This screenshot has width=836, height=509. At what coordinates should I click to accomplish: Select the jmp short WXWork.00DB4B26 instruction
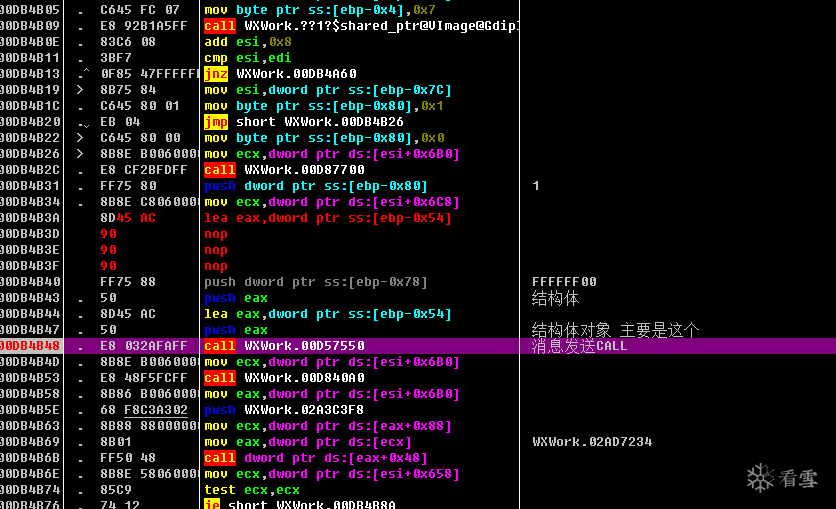coord(304,122)
